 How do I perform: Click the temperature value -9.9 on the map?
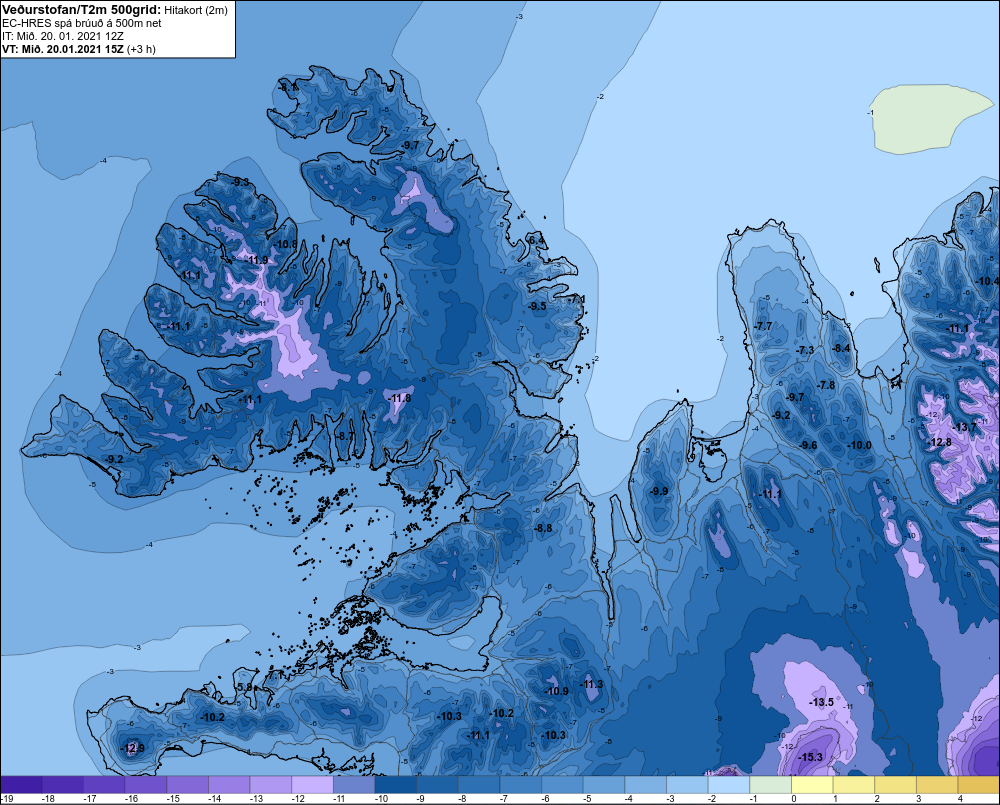click(x=659, y=491)
